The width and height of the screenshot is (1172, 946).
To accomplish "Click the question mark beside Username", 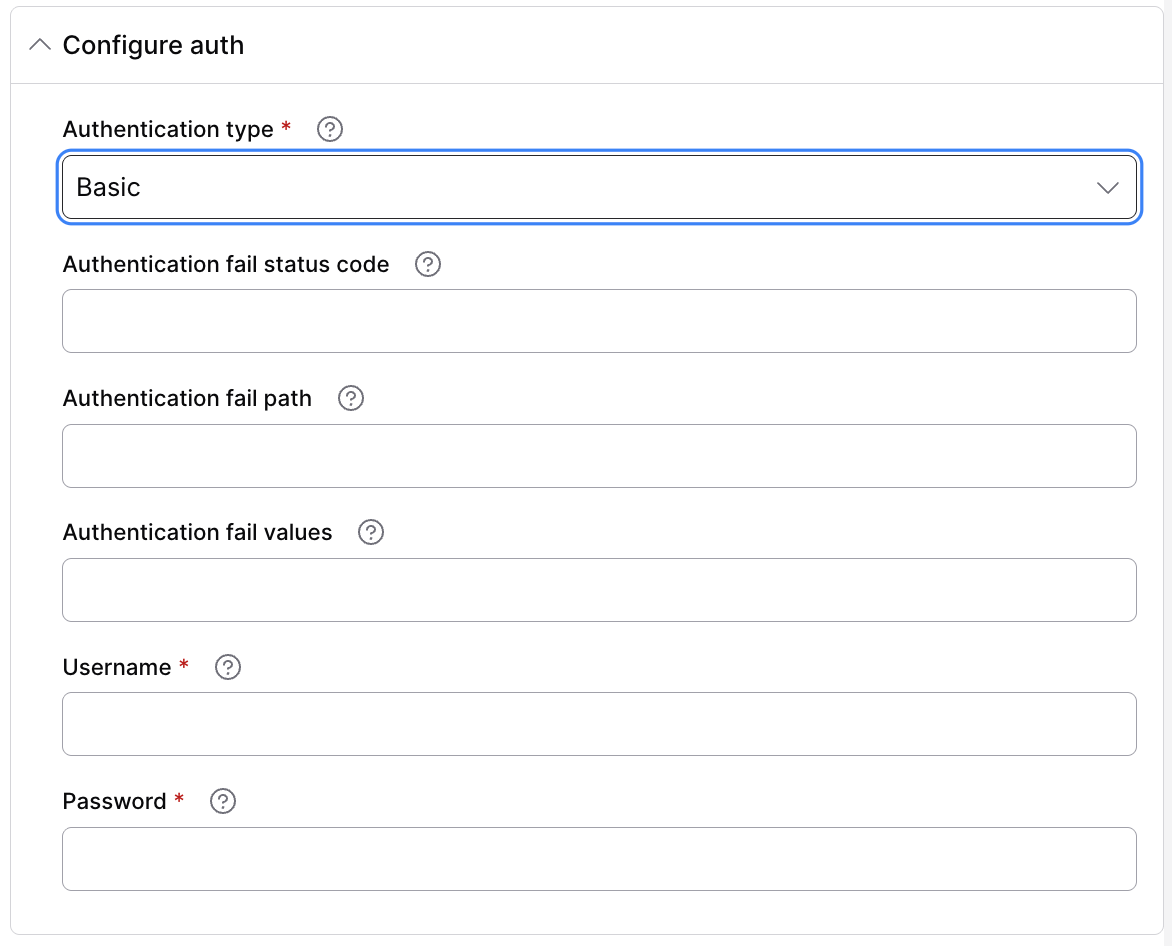I will click(x=228, y=667).
